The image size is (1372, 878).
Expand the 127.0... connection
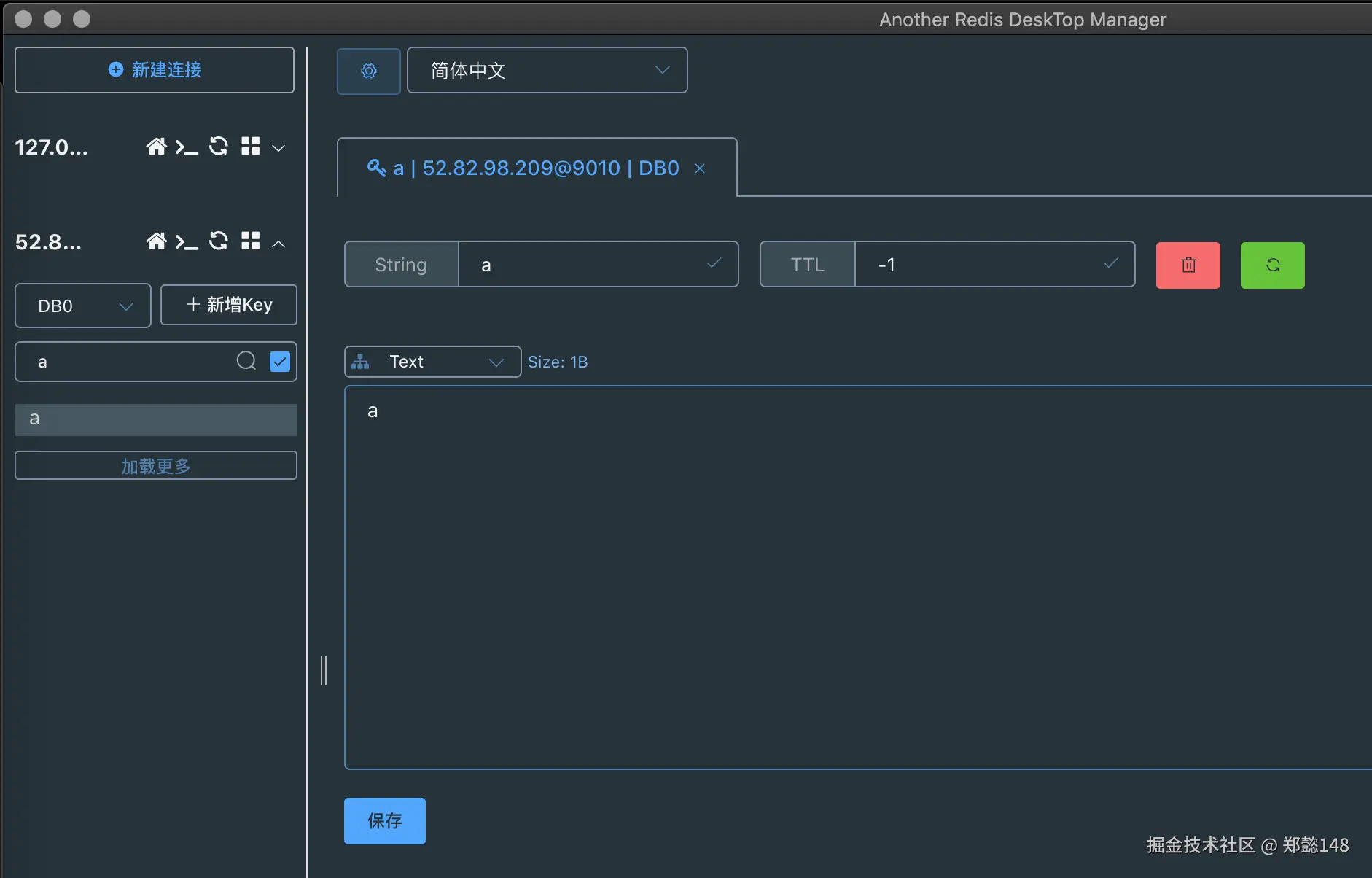coord(278,148)
